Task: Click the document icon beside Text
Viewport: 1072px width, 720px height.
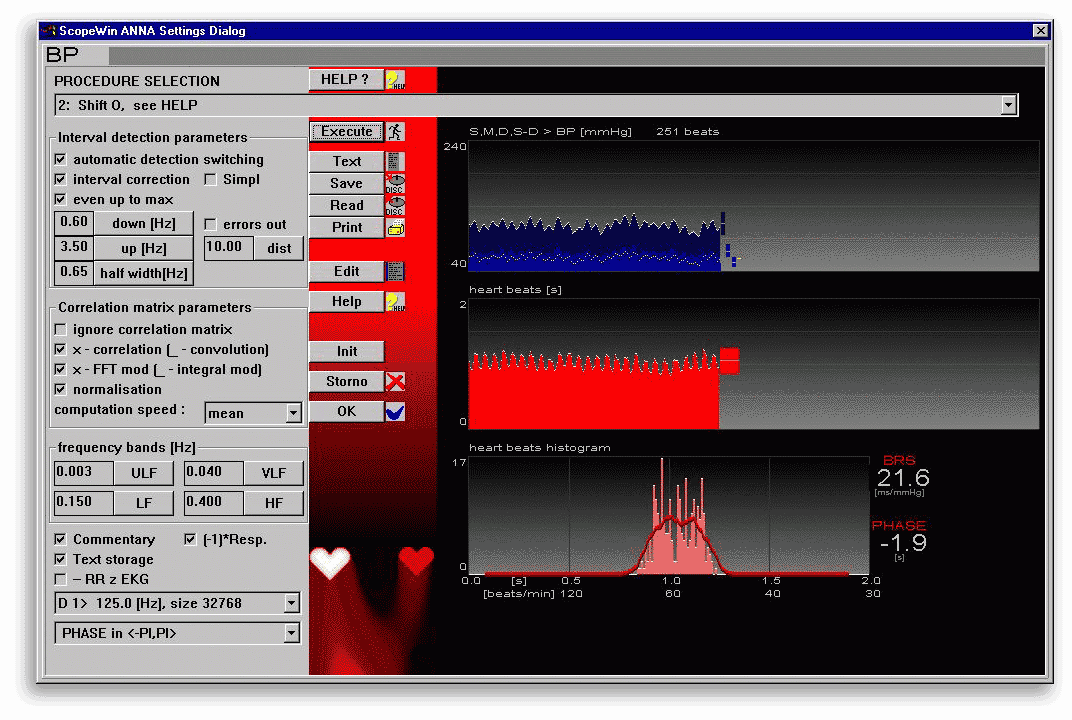Action: (x=395, y=161)
